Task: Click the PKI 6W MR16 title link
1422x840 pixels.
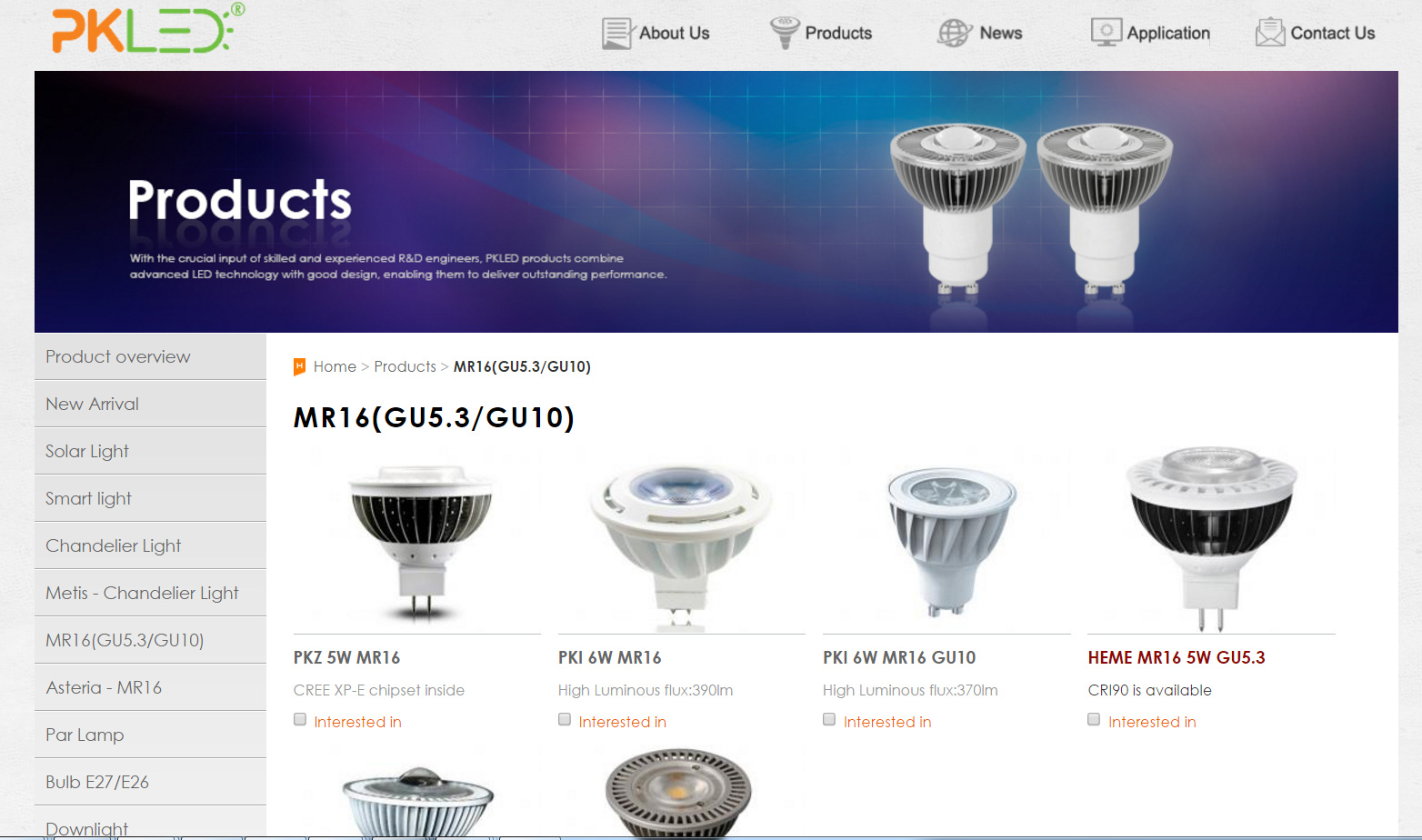Action: pyautogui.click(x=610, y=657)
